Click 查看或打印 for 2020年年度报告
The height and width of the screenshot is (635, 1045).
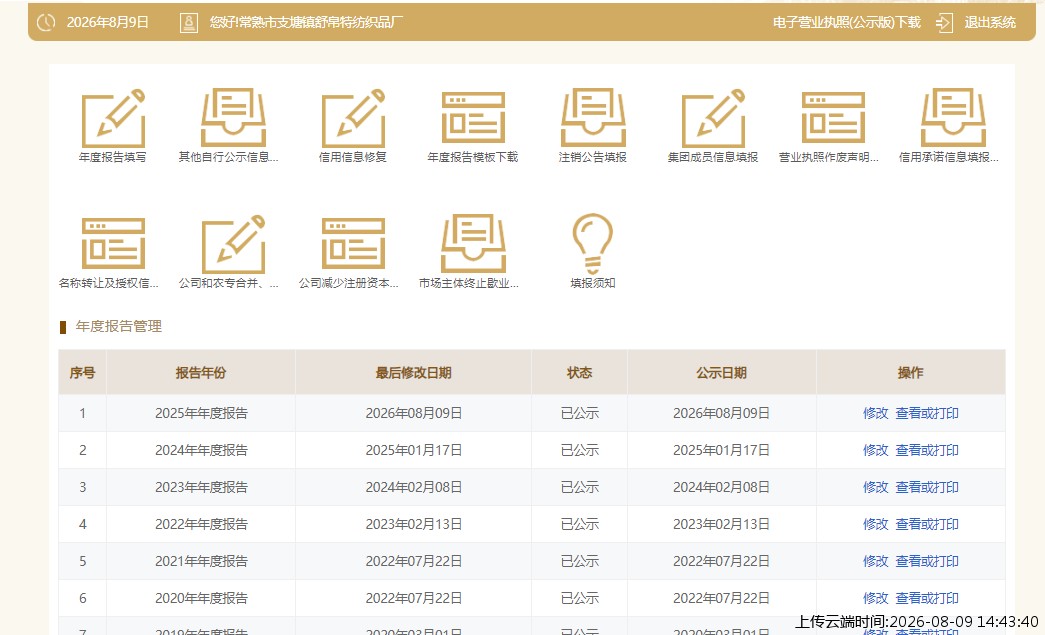point(927,598)
